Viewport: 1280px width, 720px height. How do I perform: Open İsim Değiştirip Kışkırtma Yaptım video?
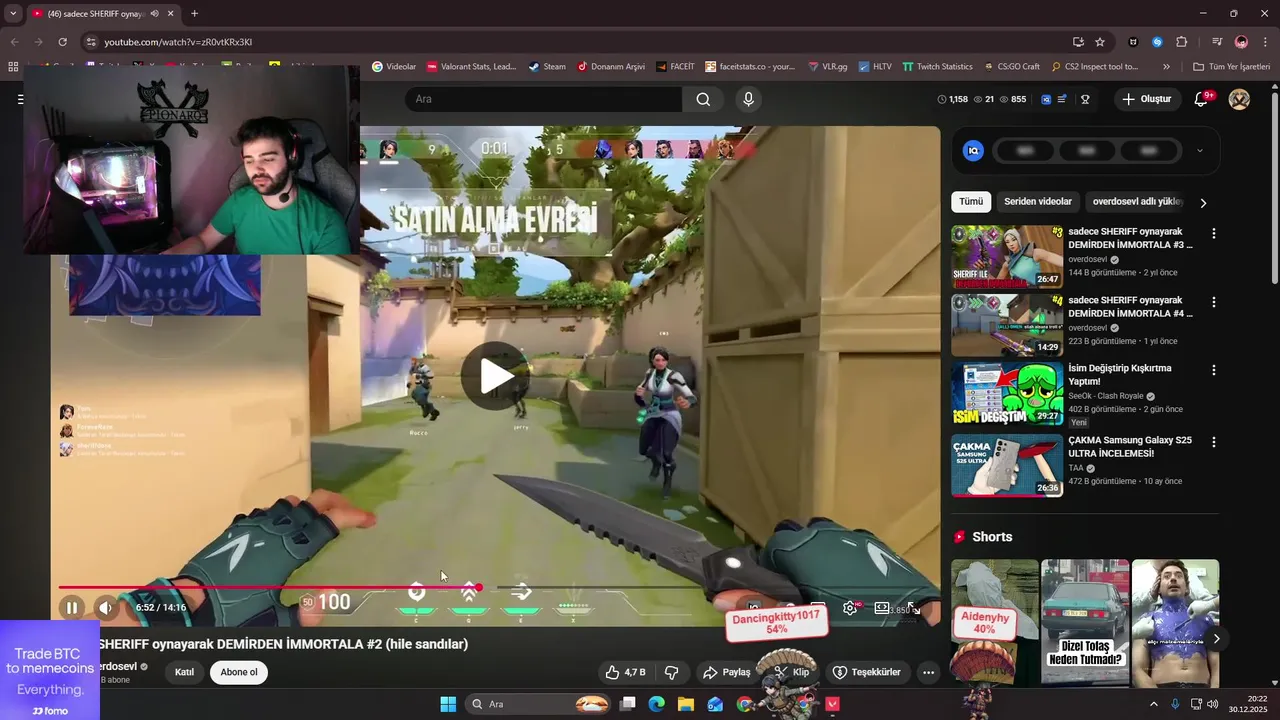tap(1007, 393)
